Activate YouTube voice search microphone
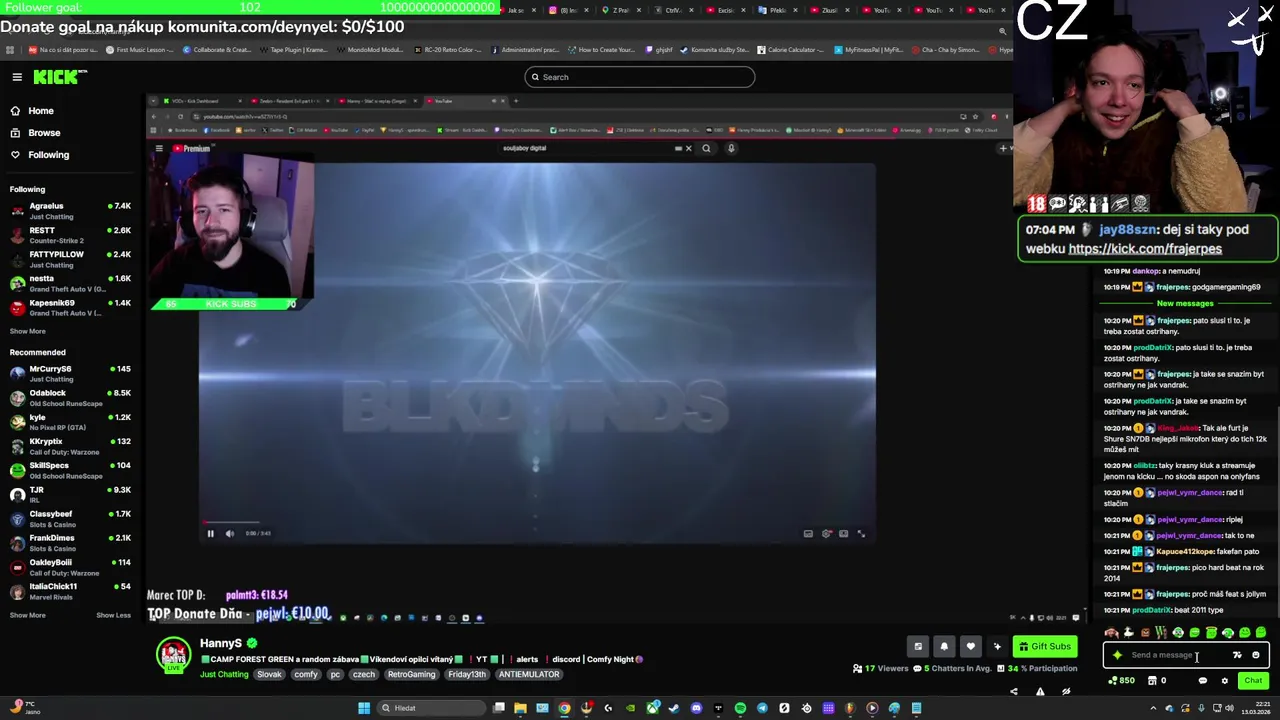The image size is (1280, 720). tap(731, 148)
